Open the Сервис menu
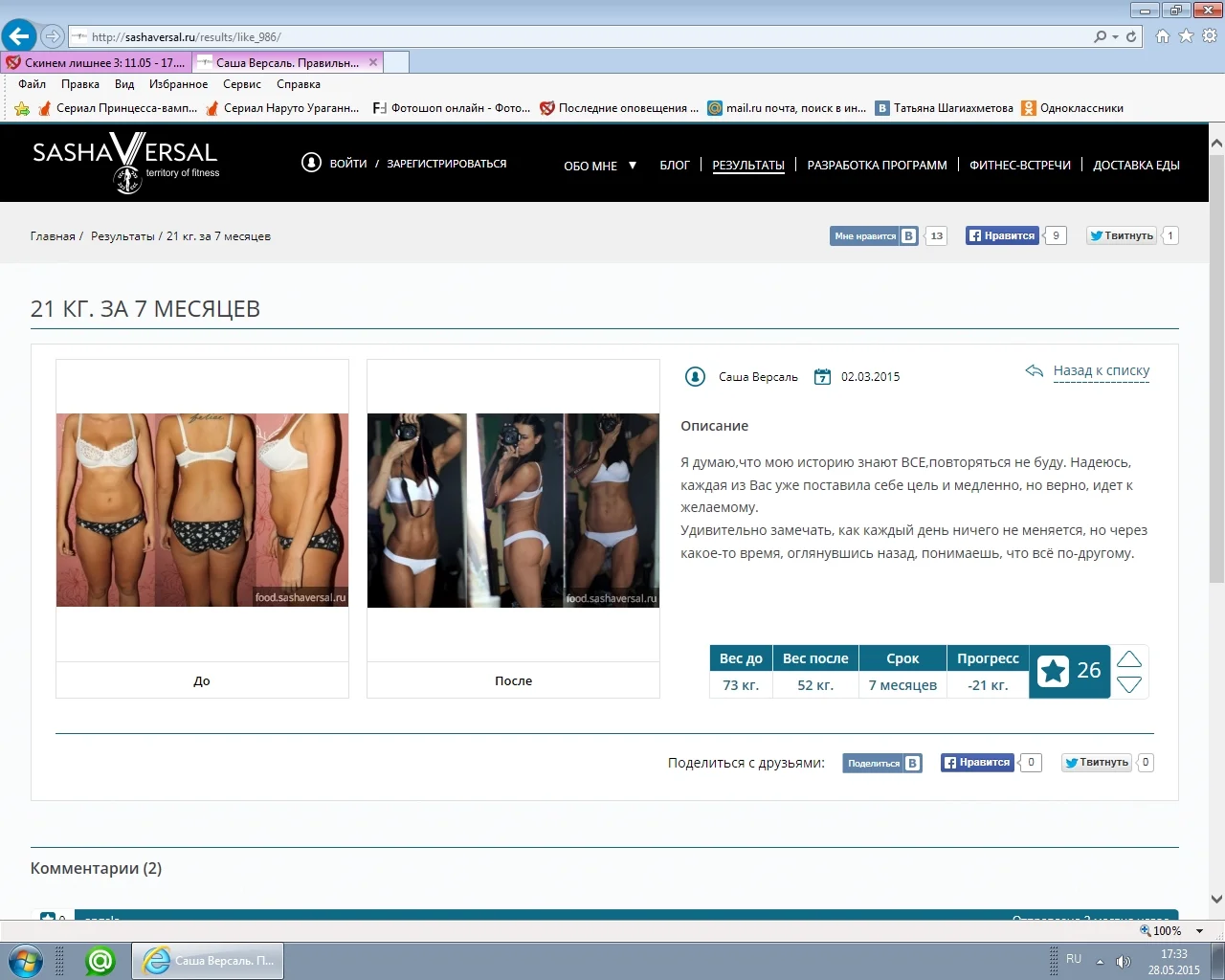1225x980 pixels. coord(242,84)
